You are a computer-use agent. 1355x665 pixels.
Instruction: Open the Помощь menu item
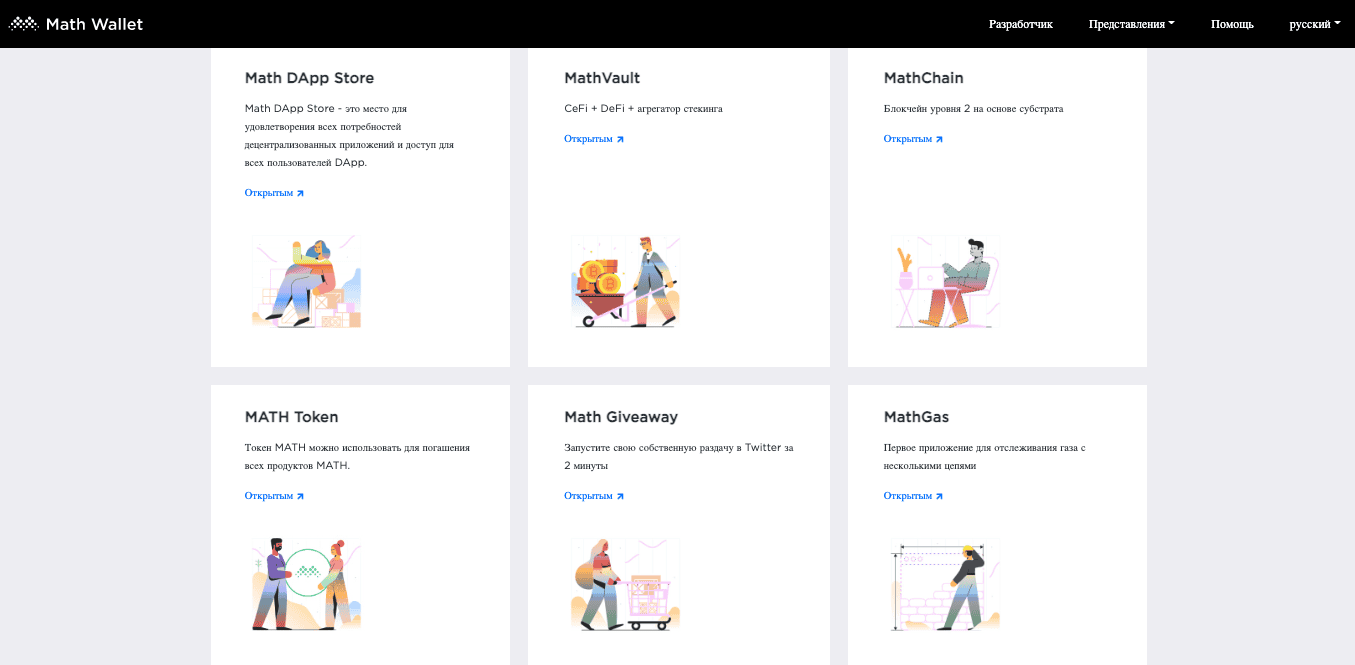(x=1232, y=24)
